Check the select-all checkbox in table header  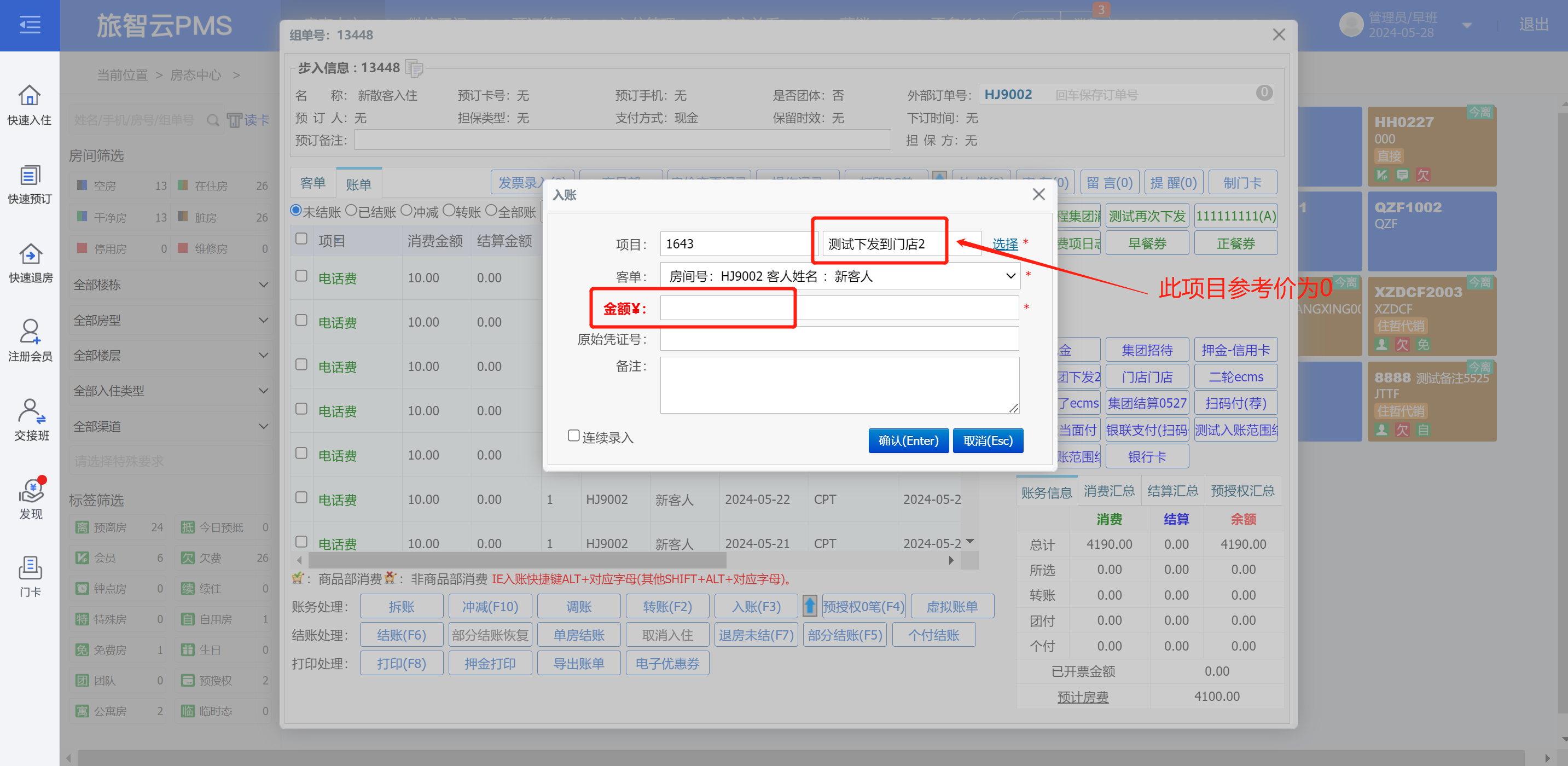[x=301, y=239]
